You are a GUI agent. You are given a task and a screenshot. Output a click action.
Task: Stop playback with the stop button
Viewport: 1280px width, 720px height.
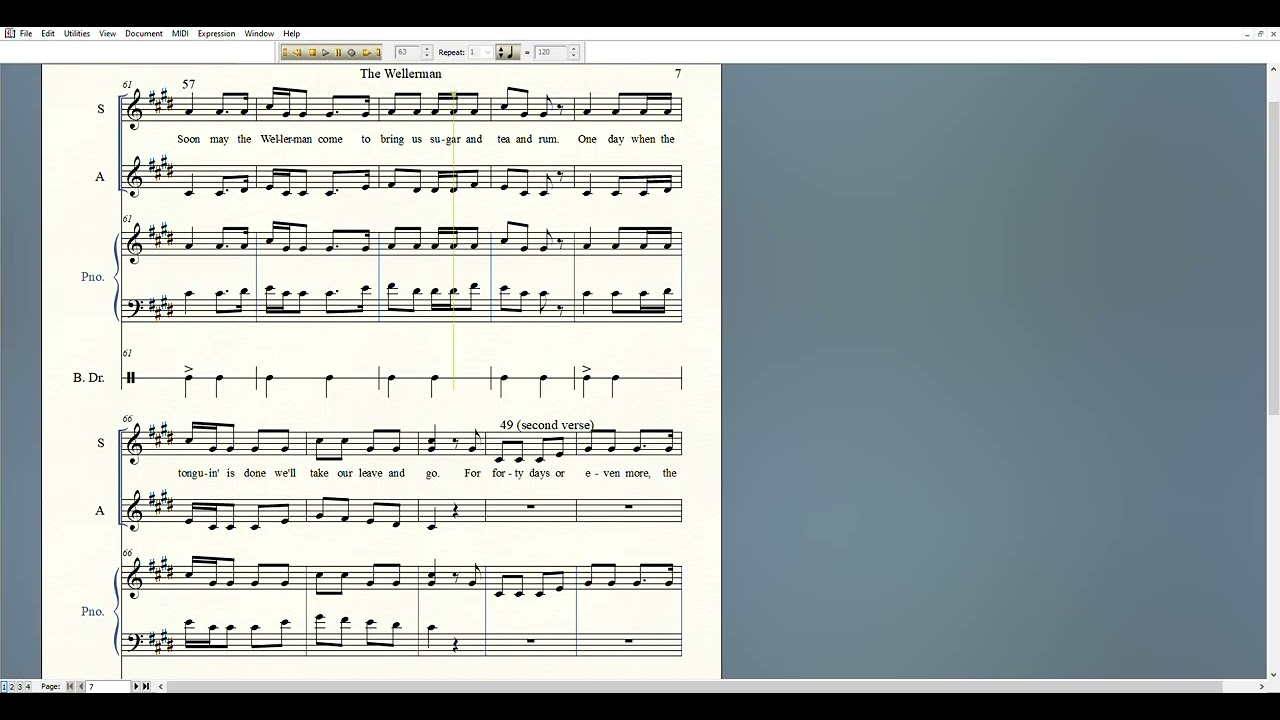point(311,52)
